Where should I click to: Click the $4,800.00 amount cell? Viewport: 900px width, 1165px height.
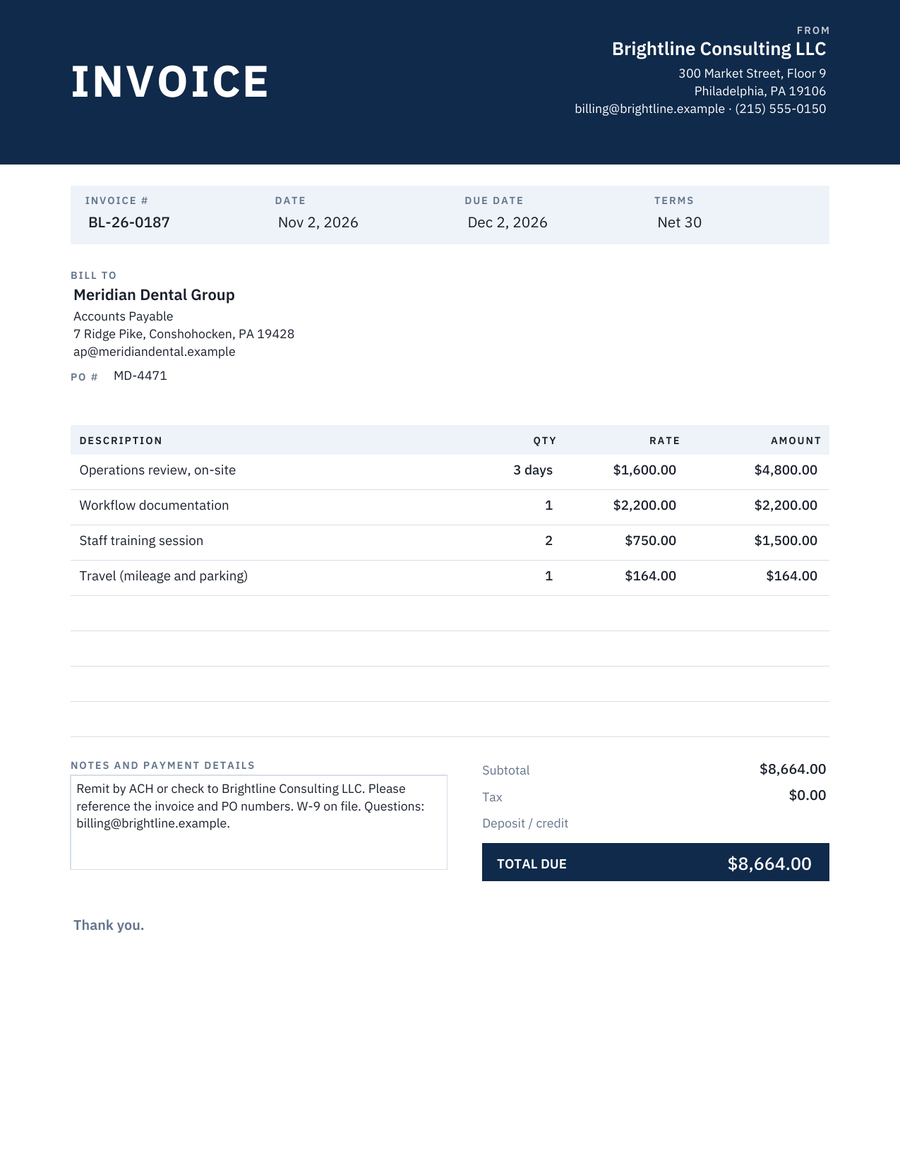786,470
